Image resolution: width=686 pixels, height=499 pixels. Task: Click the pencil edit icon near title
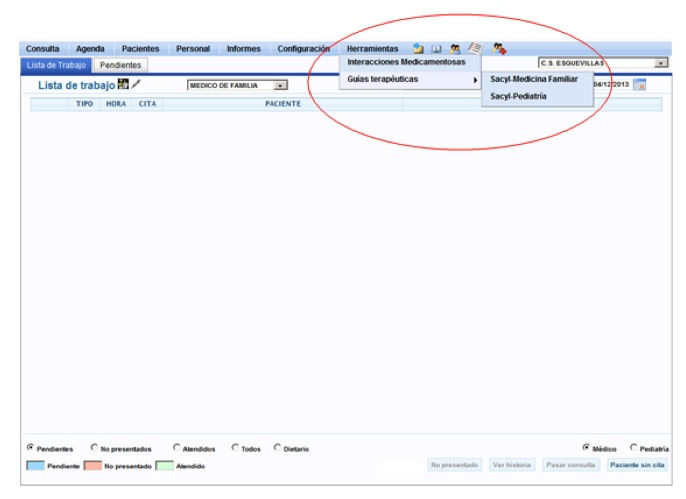pyautogui.click(x=137, y=85)
